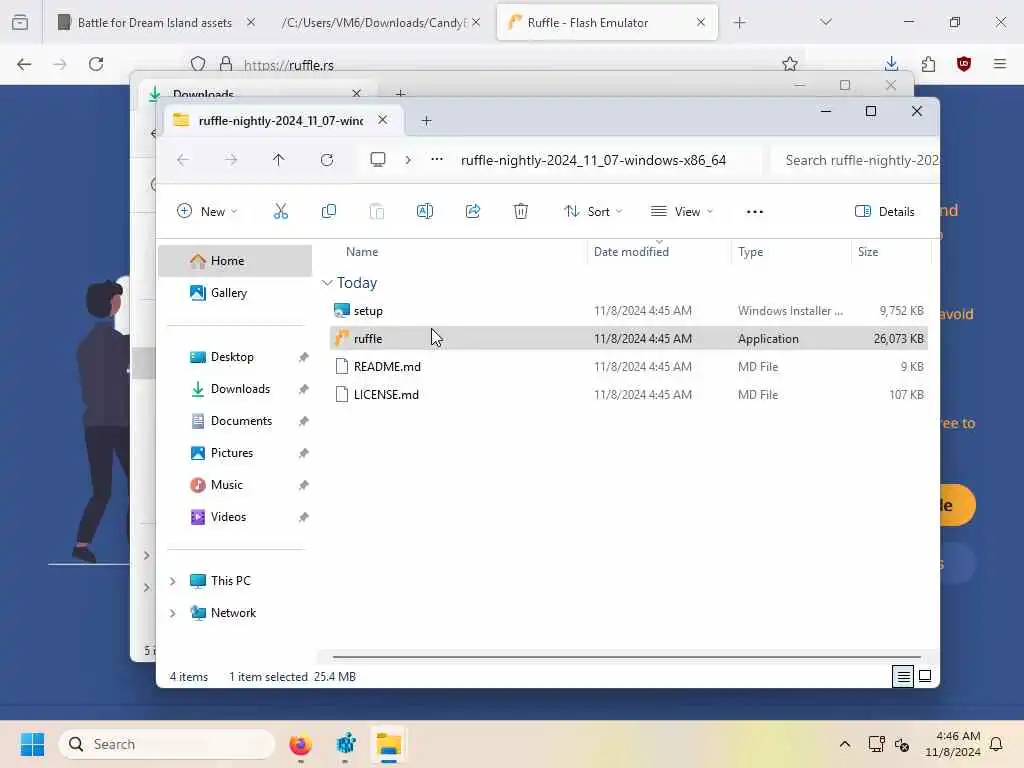This screenshot has height=768, width=1024.
Task: Close the ruffle-nightly Explorer tab
Action: pyautogui.click(x=383, y=120)
